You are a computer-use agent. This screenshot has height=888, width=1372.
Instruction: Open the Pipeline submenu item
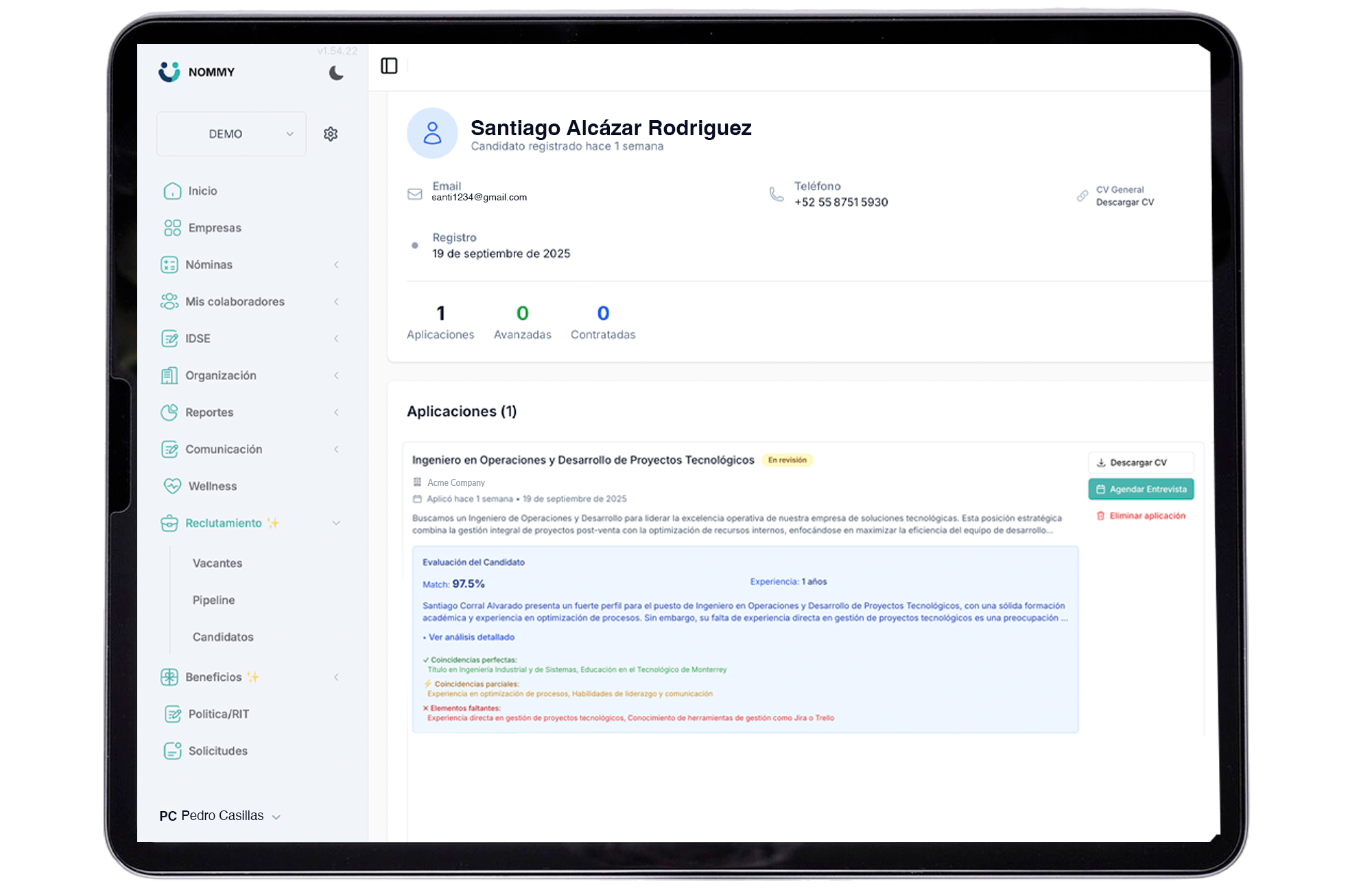click(x=213, y=600)
